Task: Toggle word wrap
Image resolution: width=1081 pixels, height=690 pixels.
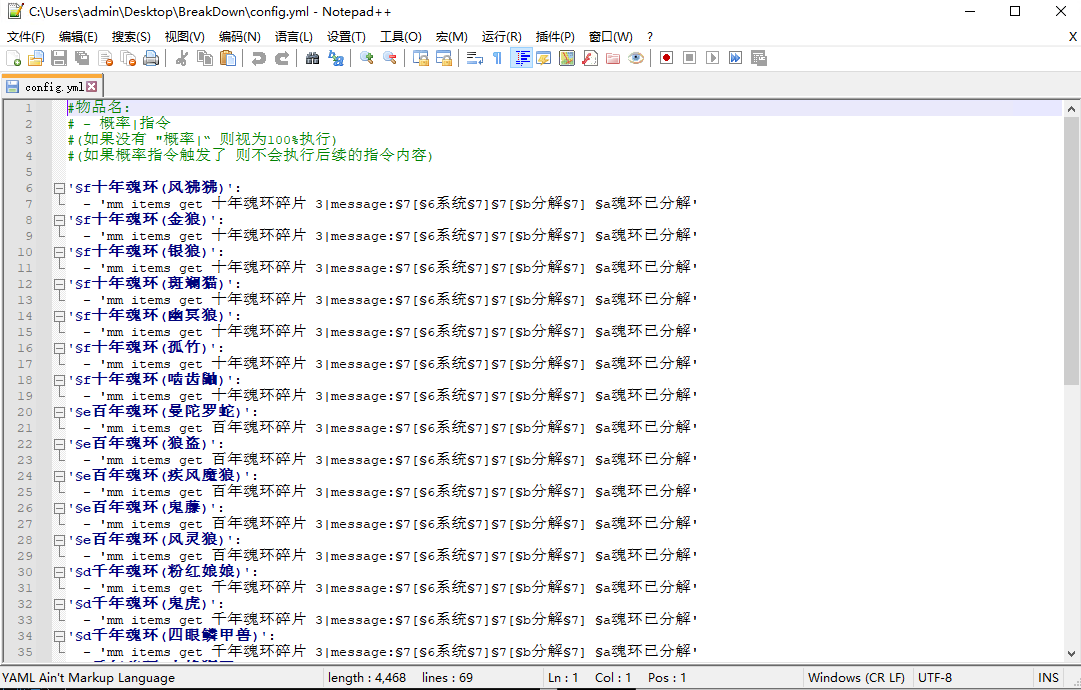Action: [x=474, y=58]
